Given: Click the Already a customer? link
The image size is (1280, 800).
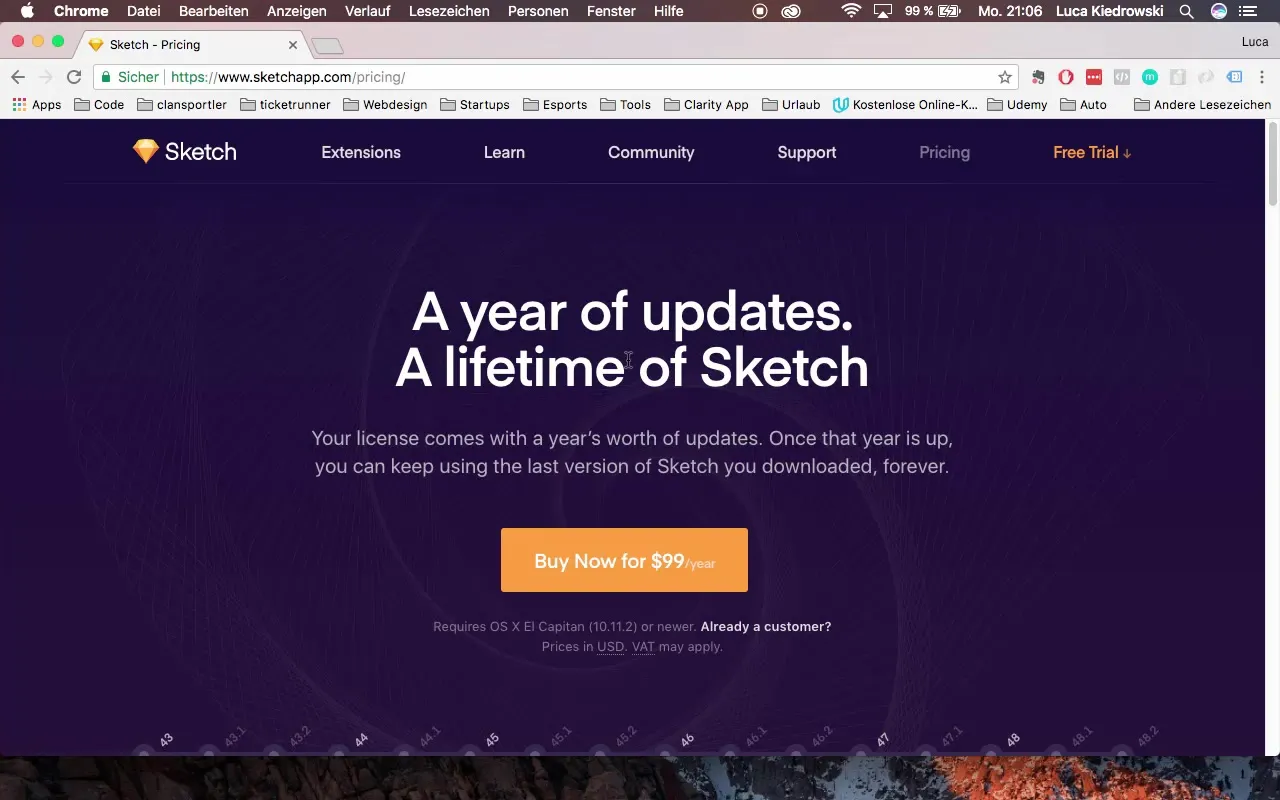Looking at the screenshot, I should point(766,627).
